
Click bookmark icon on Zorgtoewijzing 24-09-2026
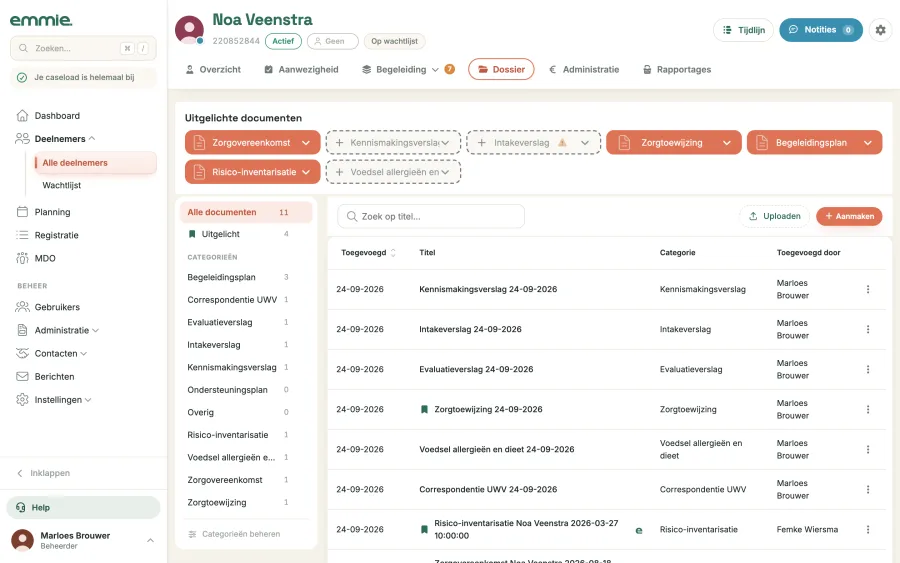424,409
